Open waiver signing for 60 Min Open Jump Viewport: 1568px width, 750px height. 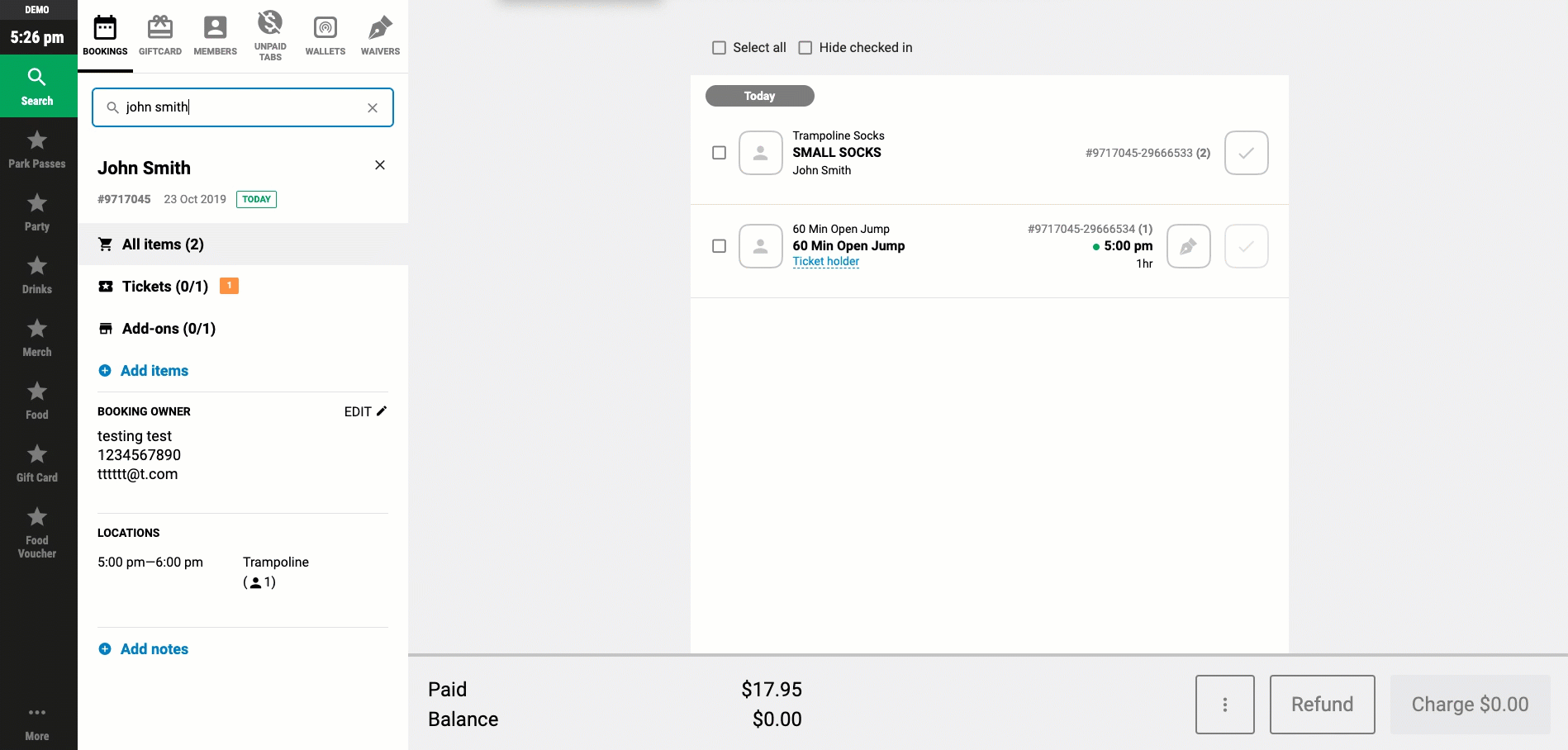[1189, 246]
